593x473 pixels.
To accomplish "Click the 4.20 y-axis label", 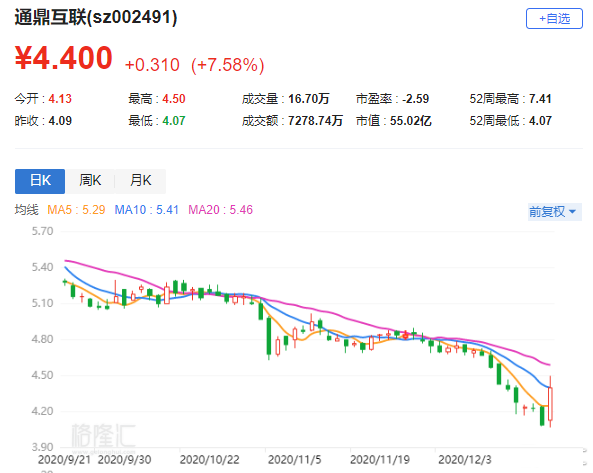I will coord(42,411).
